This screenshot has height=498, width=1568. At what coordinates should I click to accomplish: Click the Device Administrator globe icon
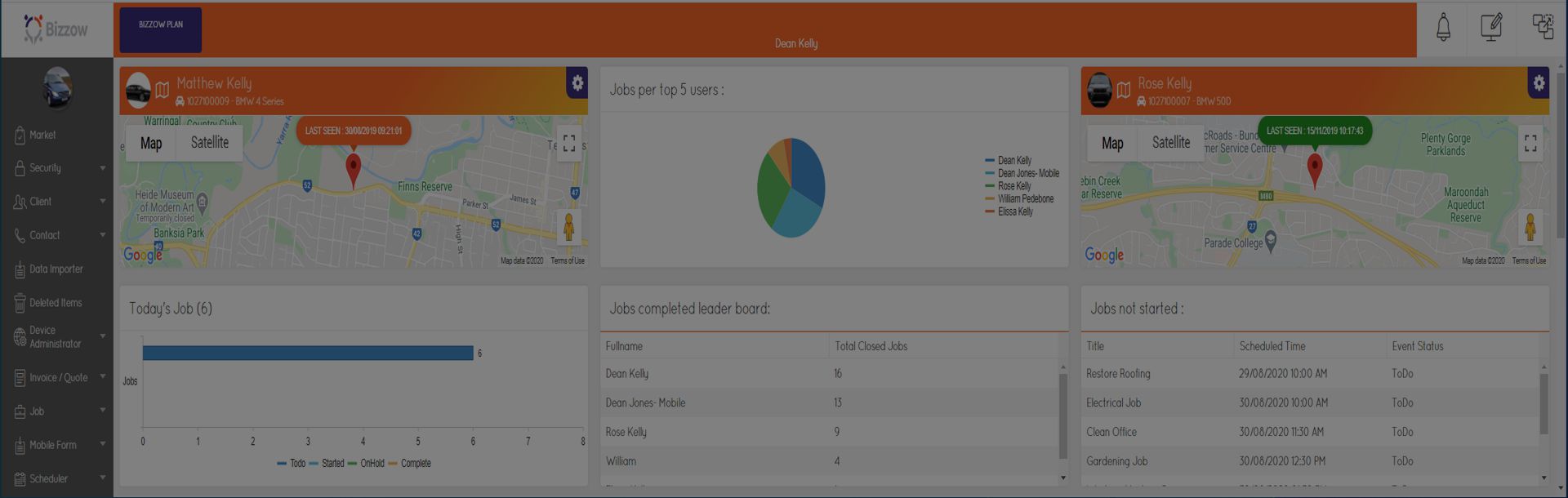[20, 336]
